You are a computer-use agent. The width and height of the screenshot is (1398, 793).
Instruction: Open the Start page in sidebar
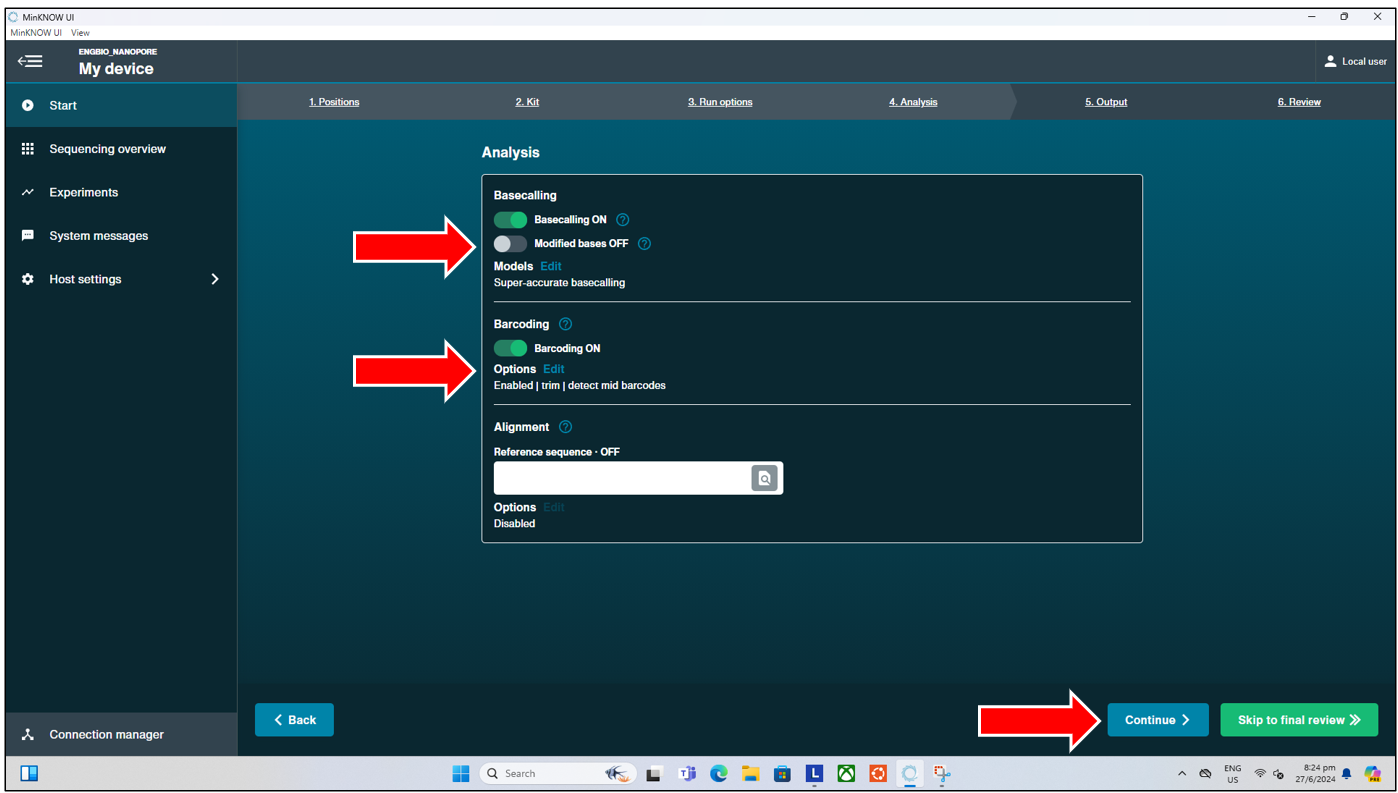coord(121,105)
